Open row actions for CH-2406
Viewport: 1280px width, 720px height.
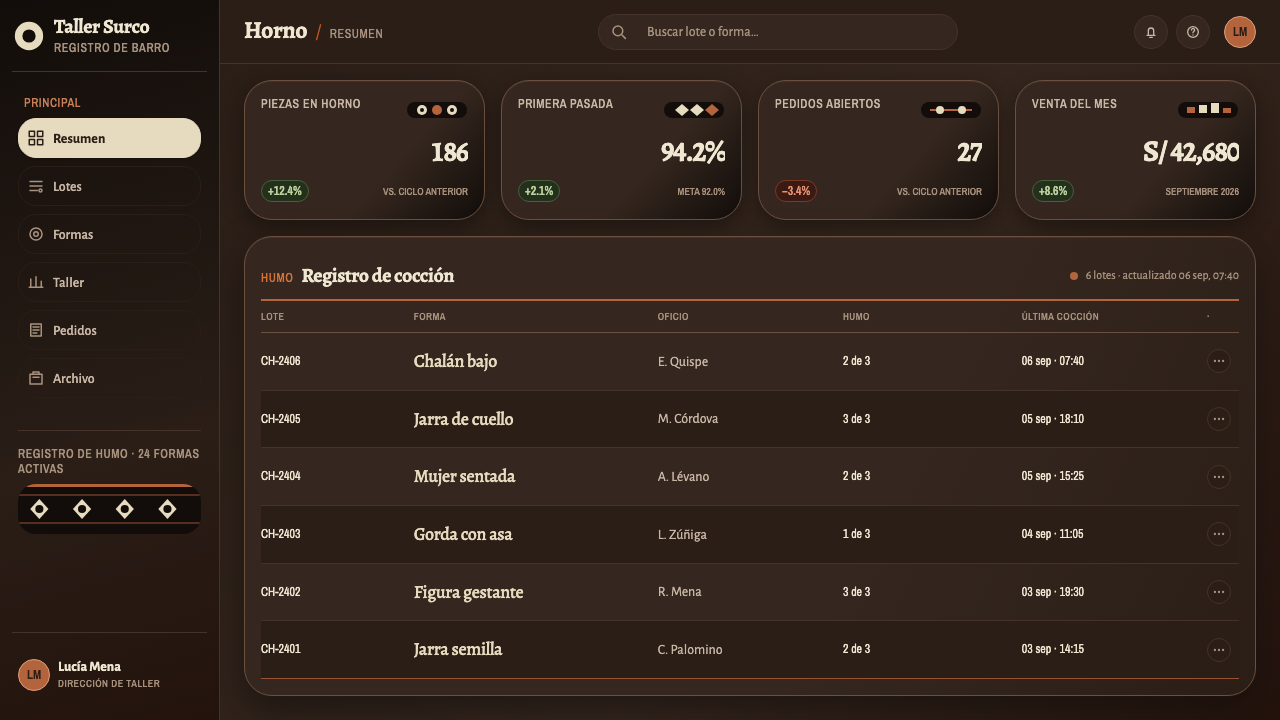click(x=1219, y=361)
